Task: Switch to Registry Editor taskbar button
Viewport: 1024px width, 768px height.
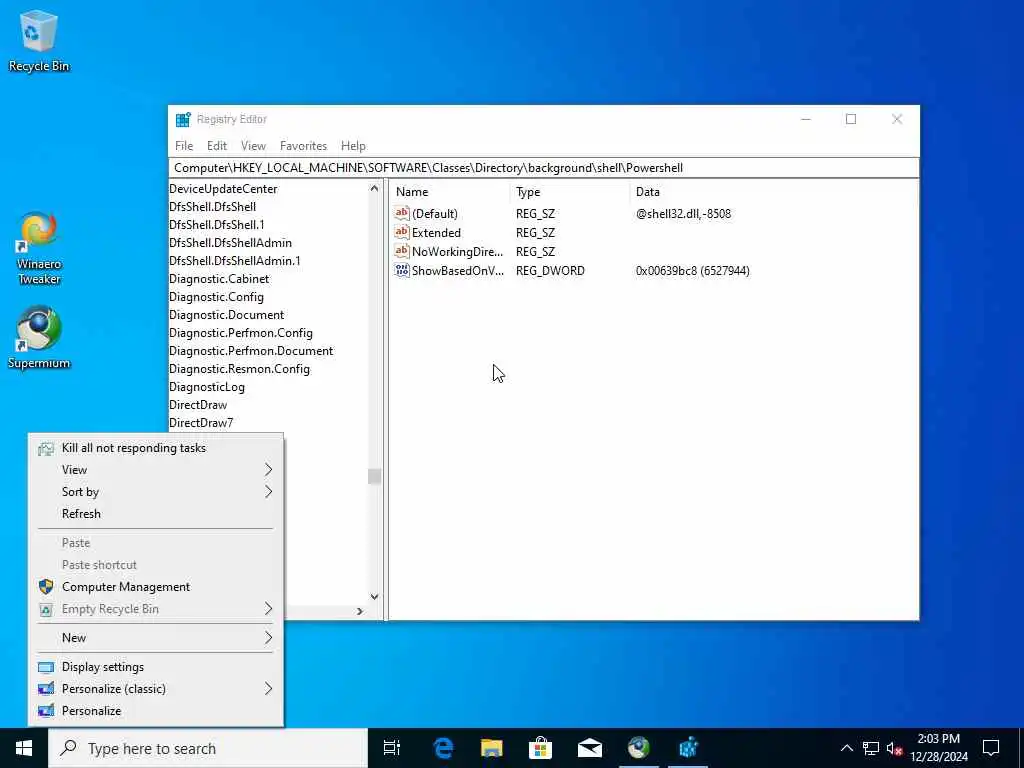Action: coord(688,748)
